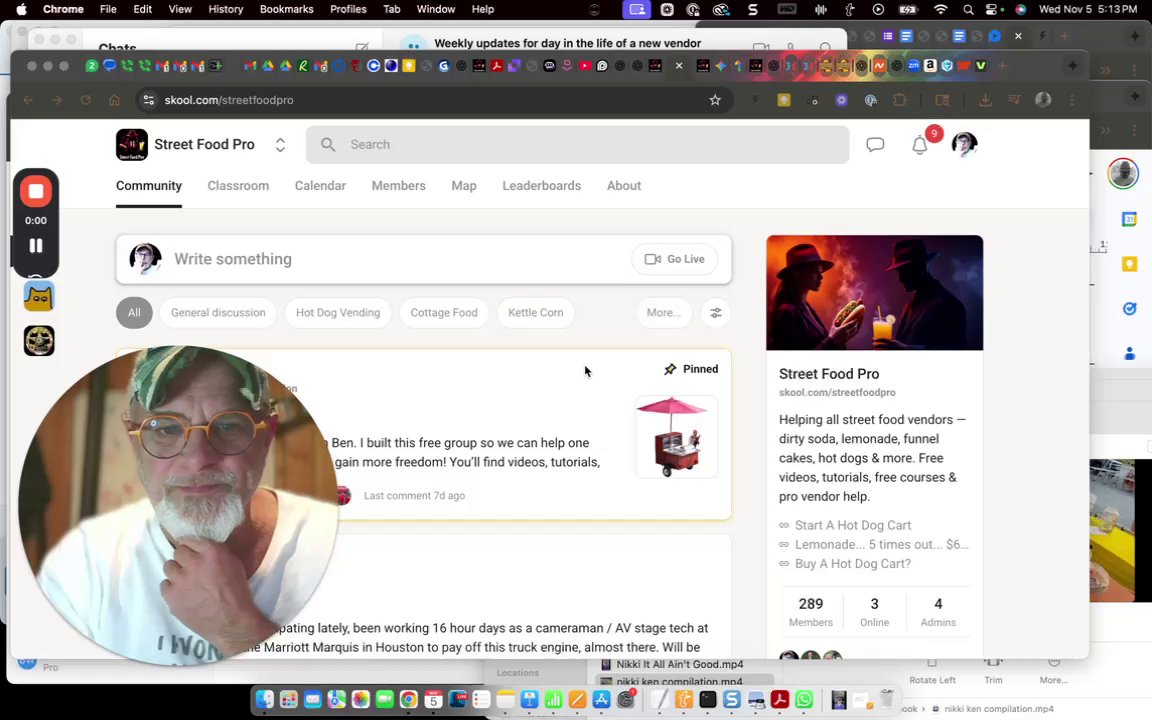Click the Pinned pin icon on the first post
This screenshot has width=1152, height=720.
coord(670,370)
